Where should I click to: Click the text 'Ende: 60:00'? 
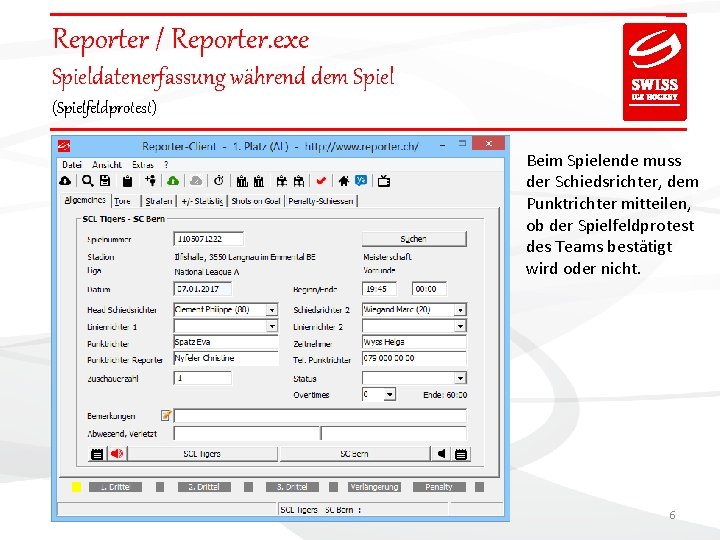445,395
